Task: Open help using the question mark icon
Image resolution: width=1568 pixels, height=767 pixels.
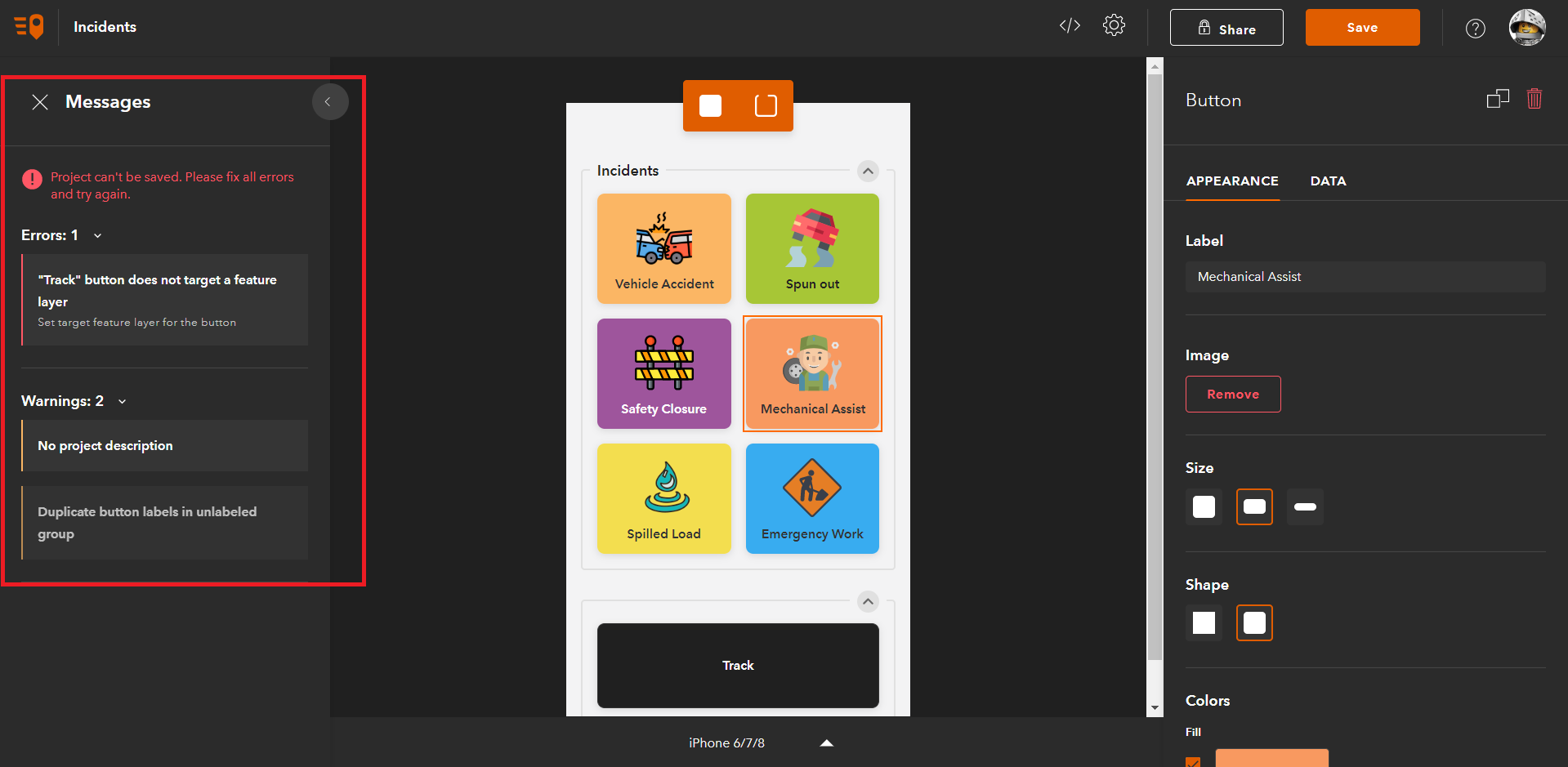Action: point(1475,27)
